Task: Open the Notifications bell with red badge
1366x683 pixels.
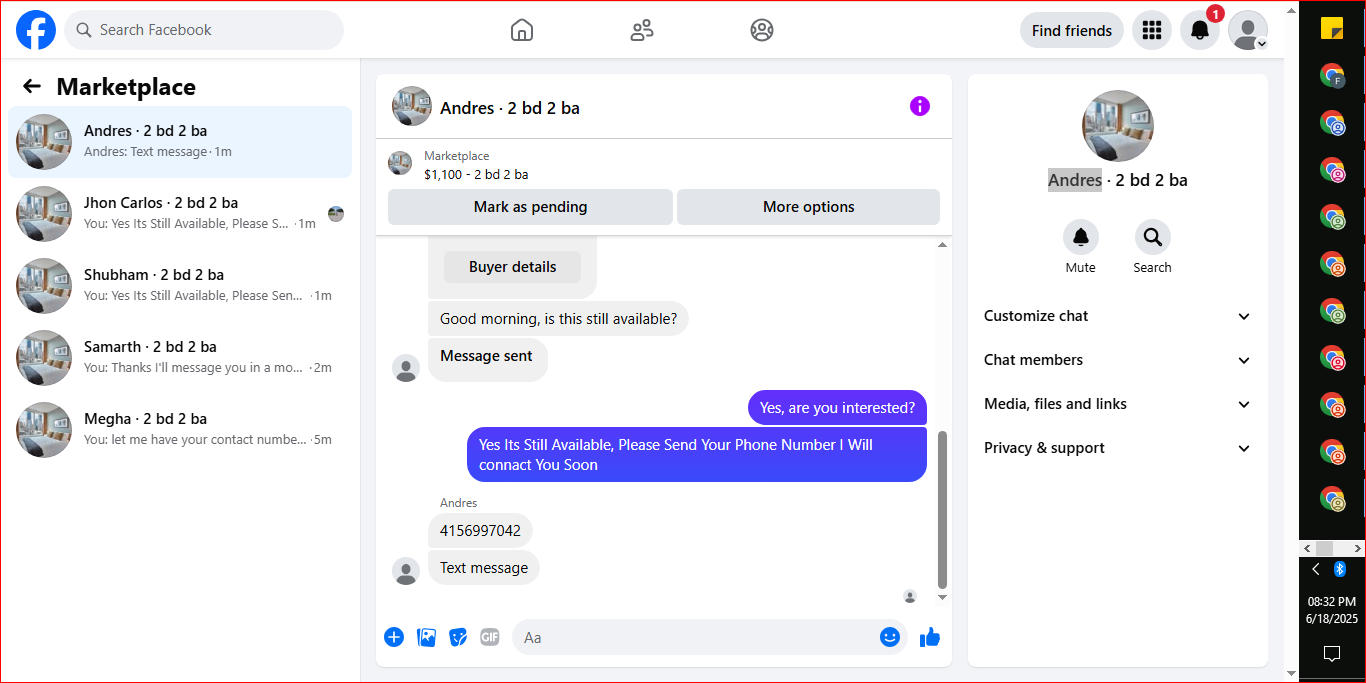Action: pos(1200,30)
